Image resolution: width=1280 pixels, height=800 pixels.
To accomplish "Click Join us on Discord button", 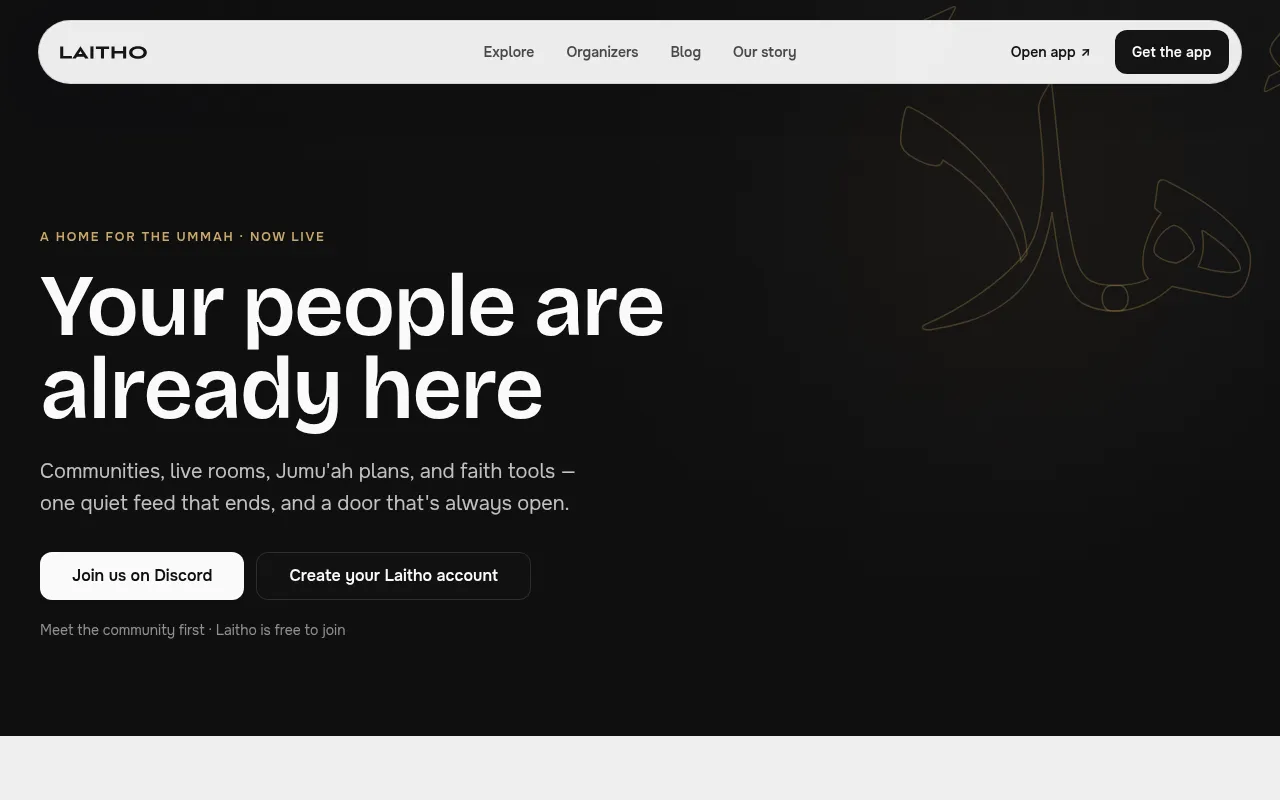I will pos(142,576).
